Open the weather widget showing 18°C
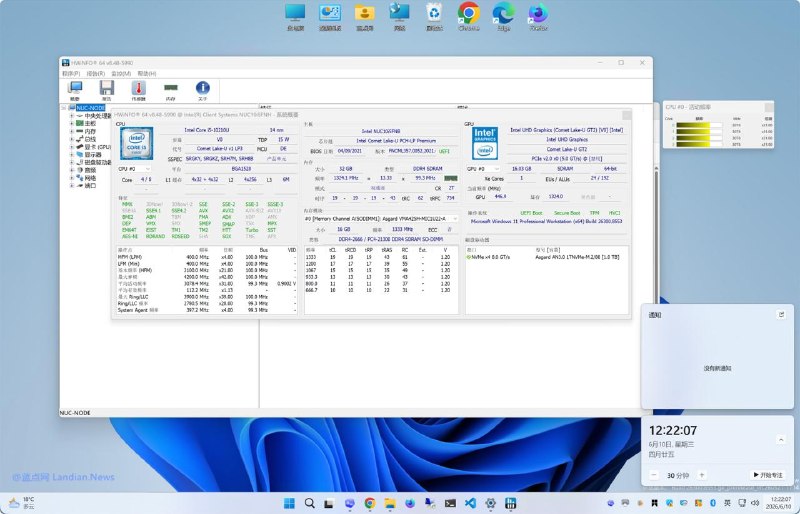The height and width of the screenshot is (514, 800). (x=21, y=503)
